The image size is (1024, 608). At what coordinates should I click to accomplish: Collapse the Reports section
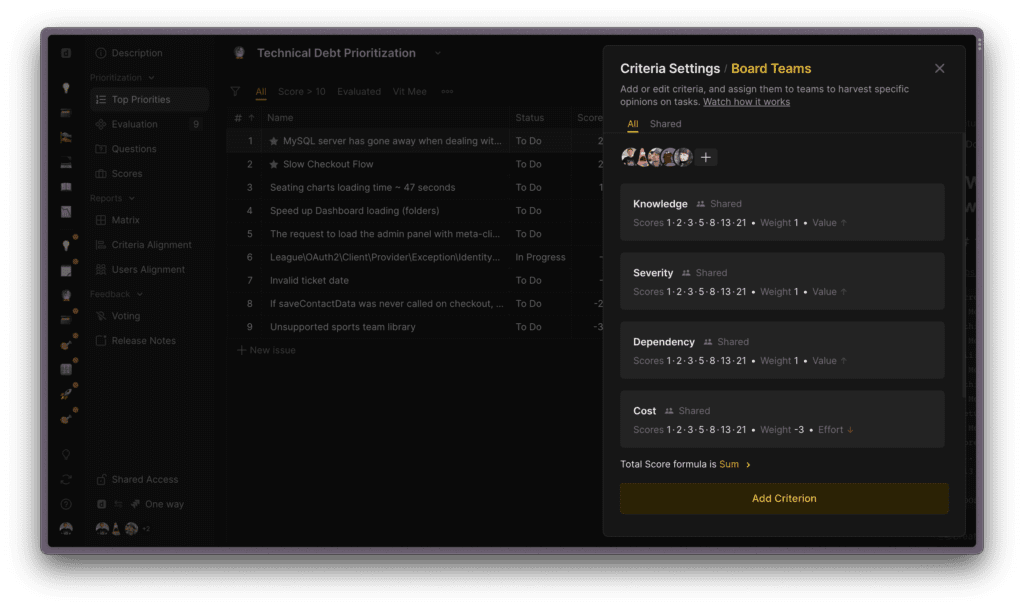pyautogui.click(x=112, y=198)
